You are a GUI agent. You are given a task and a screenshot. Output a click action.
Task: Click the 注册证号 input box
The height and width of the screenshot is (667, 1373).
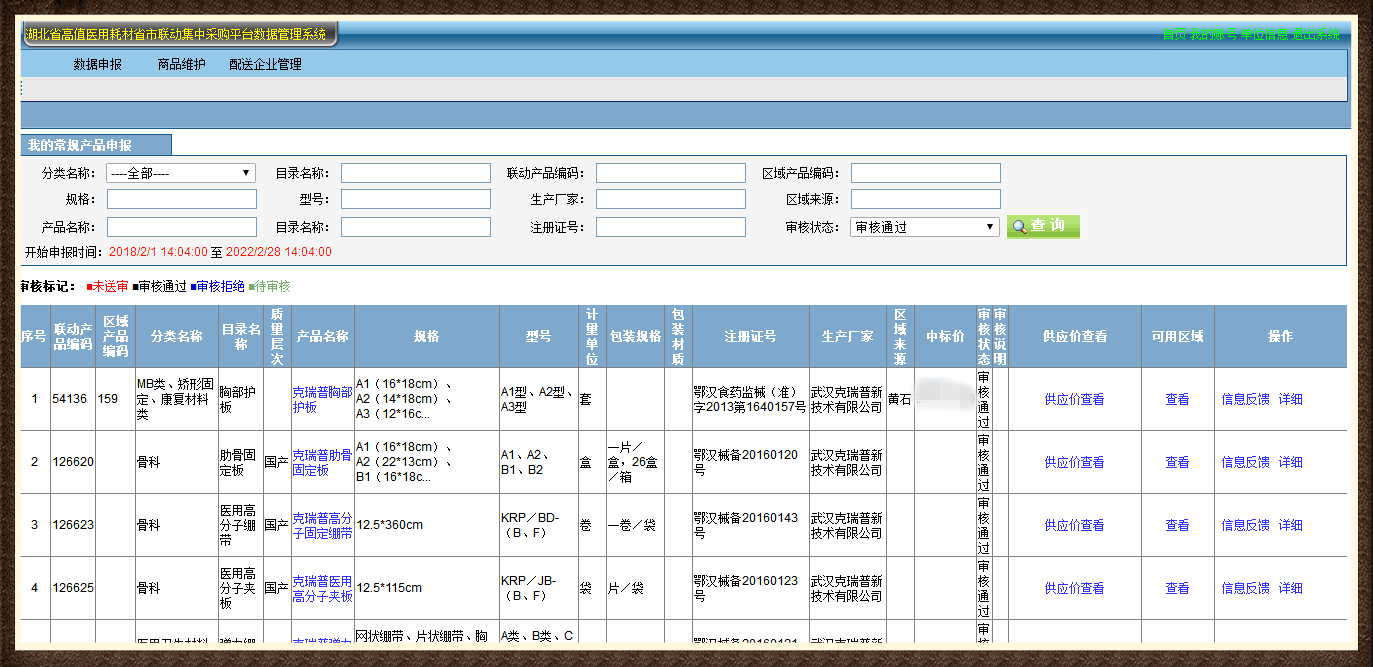pyautogui.click(x=670, y=227)
